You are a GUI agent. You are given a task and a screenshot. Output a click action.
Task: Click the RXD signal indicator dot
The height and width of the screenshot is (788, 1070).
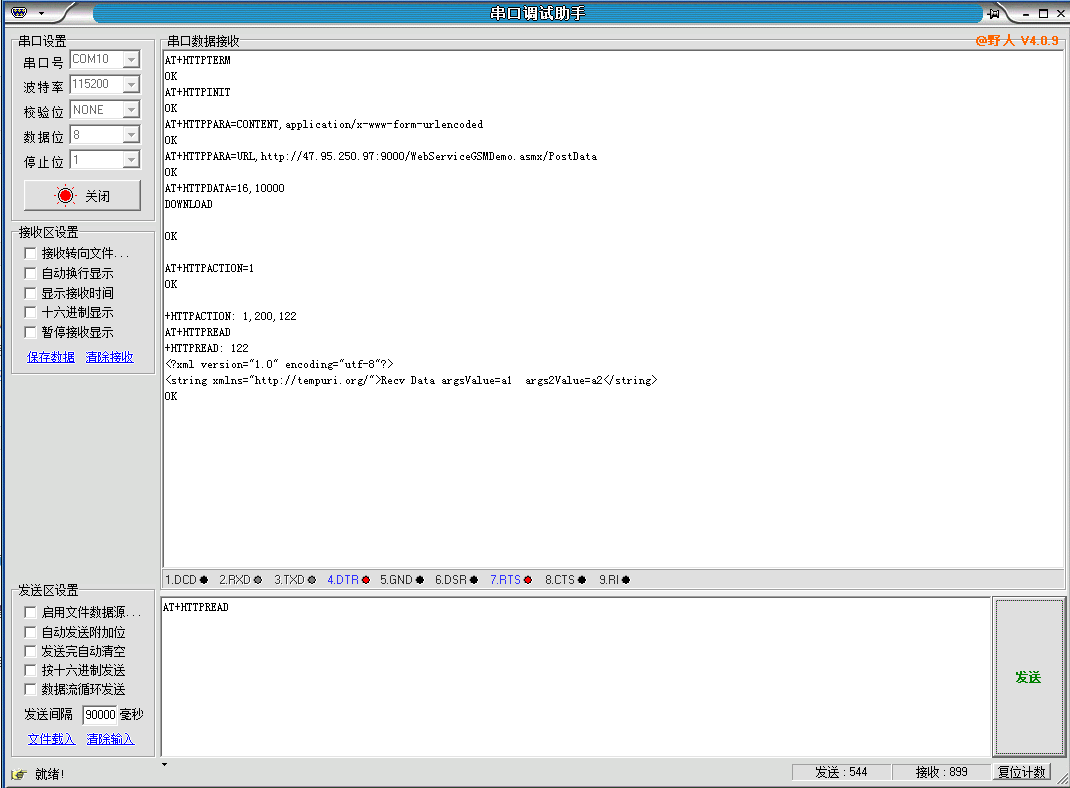[258, 580]
